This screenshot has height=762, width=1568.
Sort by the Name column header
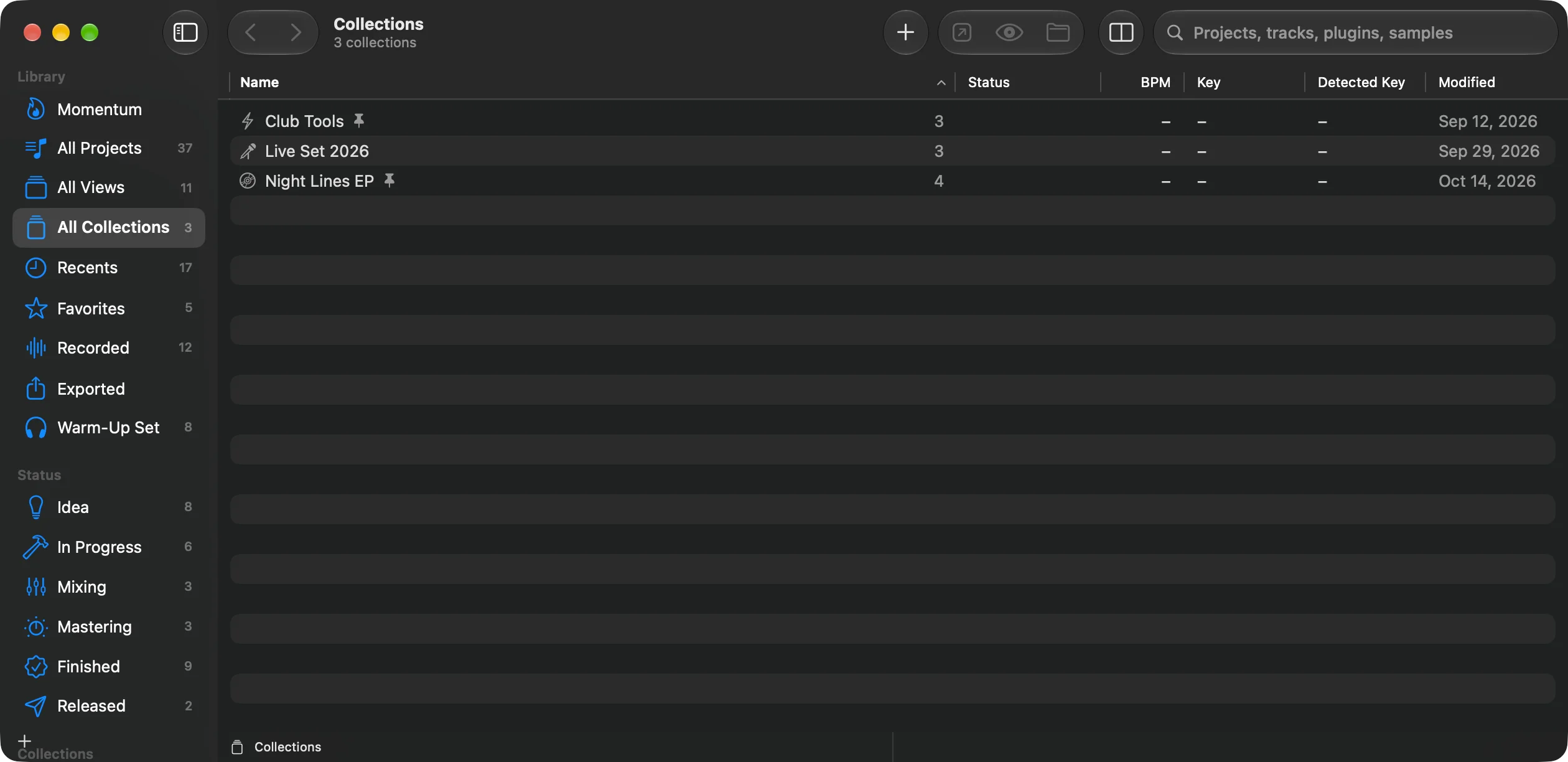[592, 82]
